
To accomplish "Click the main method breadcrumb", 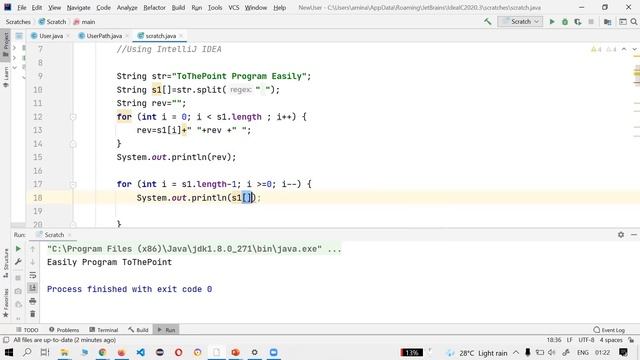I will pyautogui.click(x=84, y=22).
